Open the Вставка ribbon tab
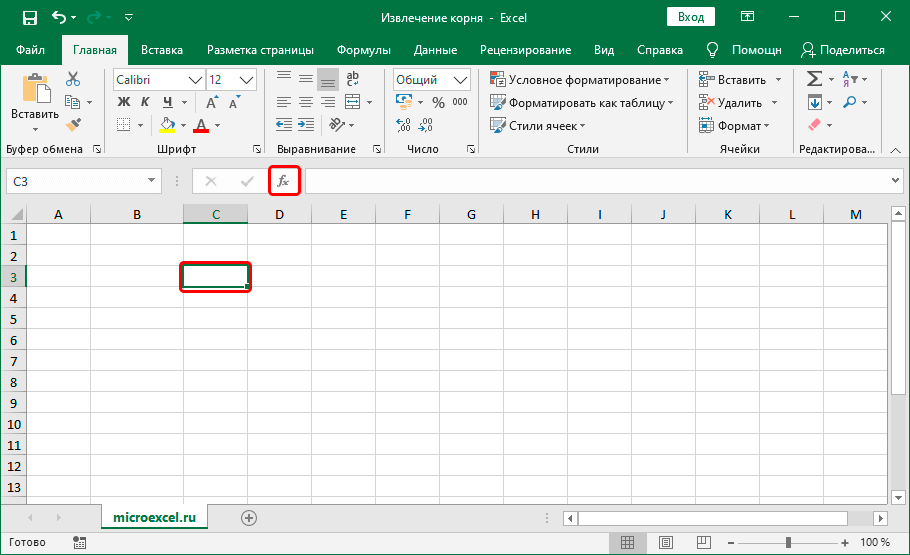910x555 pixels. [161, 50]
